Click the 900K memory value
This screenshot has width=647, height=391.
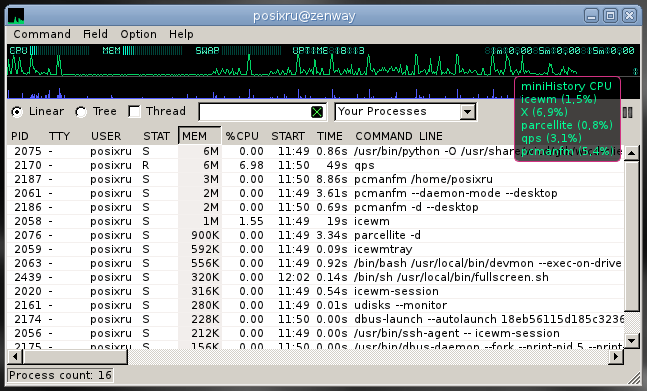tap(205, 236)
